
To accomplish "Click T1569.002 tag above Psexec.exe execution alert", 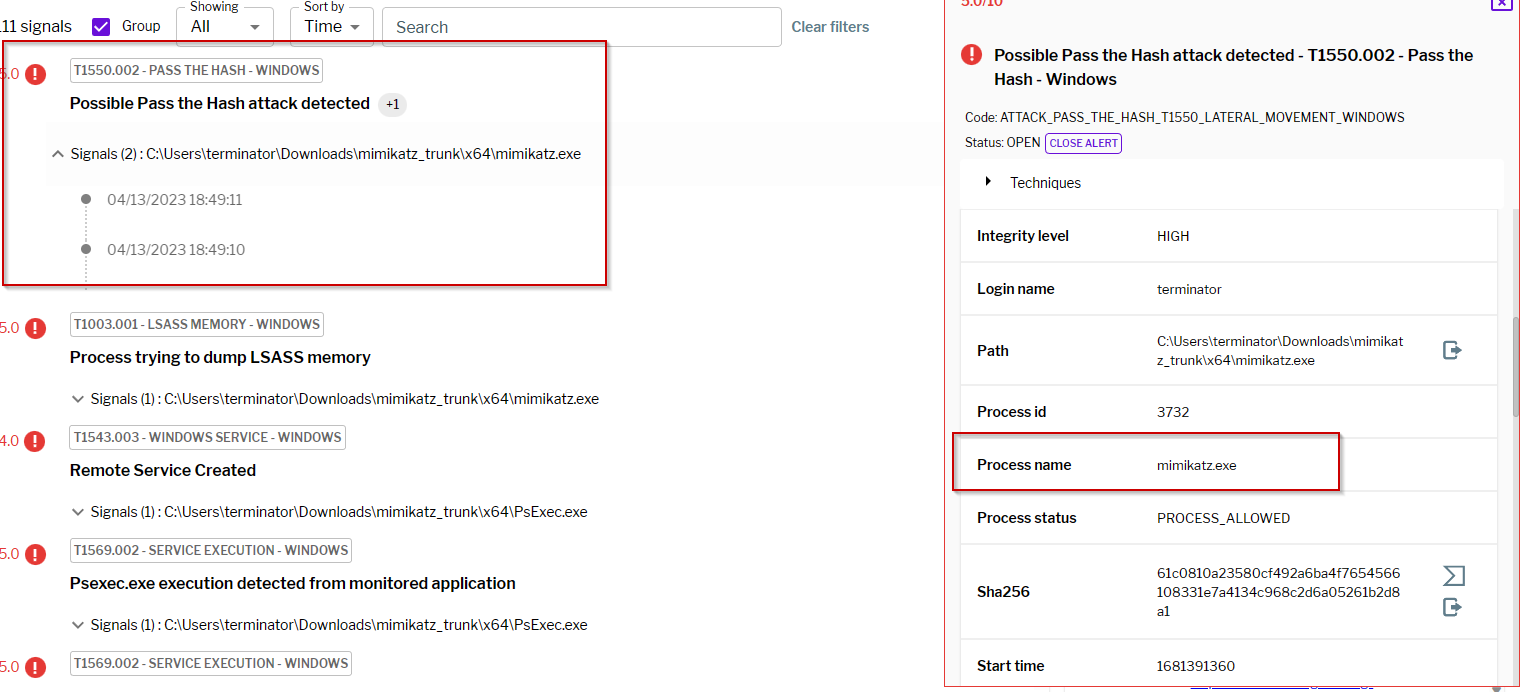I will point(211,550).
